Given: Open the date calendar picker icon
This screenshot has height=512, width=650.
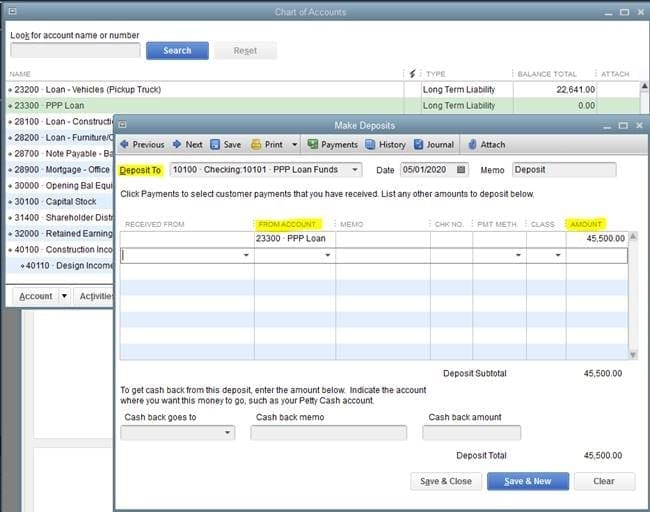Looking at the screenshot, I should [x=461, y=170].
